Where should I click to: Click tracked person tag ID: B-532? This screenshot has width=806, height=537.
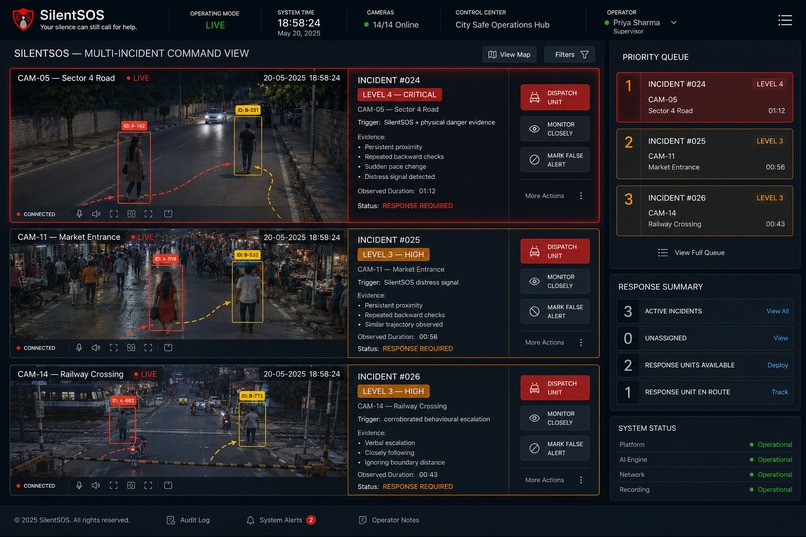click(247, 255)
